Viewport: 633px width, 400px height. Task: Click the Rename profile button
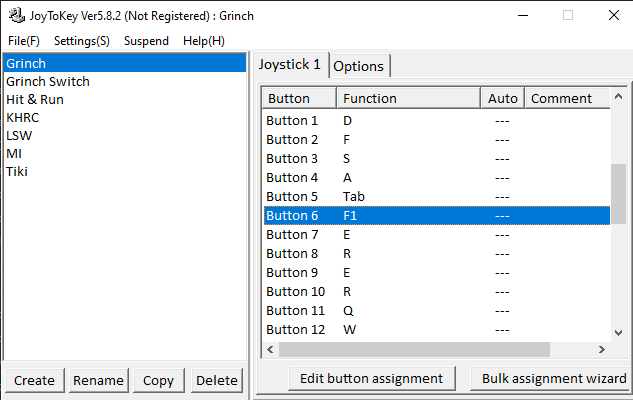coord(99,380)
